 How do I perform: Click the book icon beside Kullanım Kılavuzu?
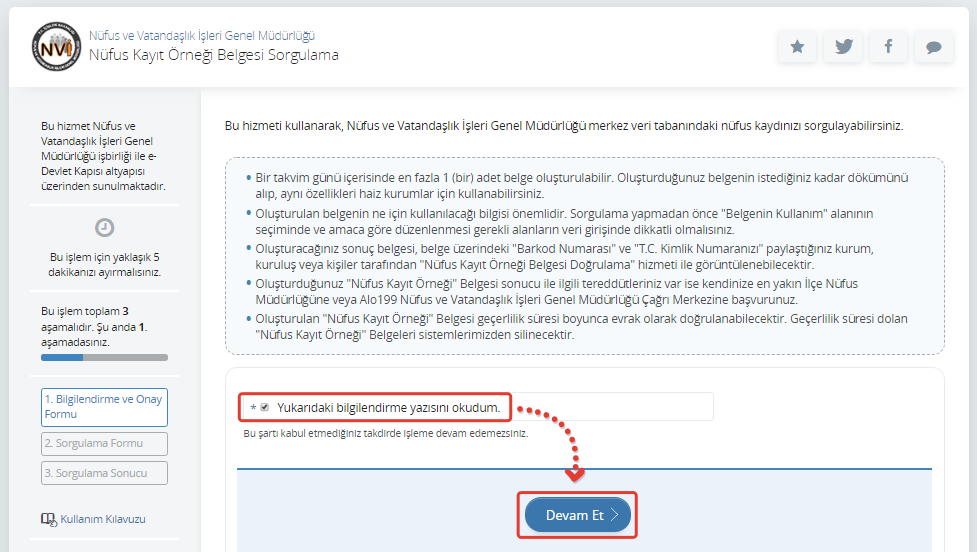pyautogui.click(x=48, y=519)
